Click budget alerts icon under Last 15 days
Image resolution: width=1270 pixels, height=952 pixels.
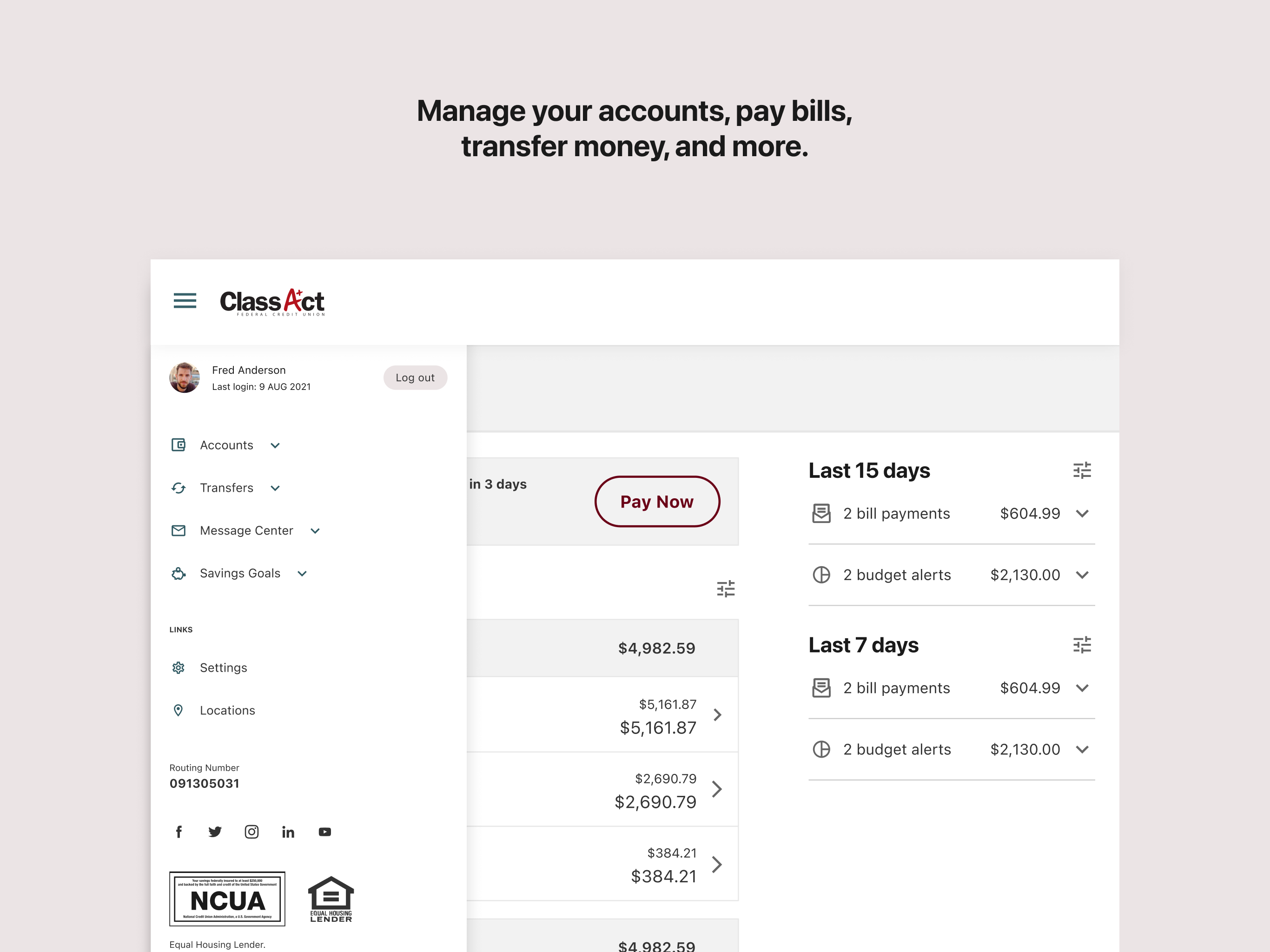pos(821,575)
